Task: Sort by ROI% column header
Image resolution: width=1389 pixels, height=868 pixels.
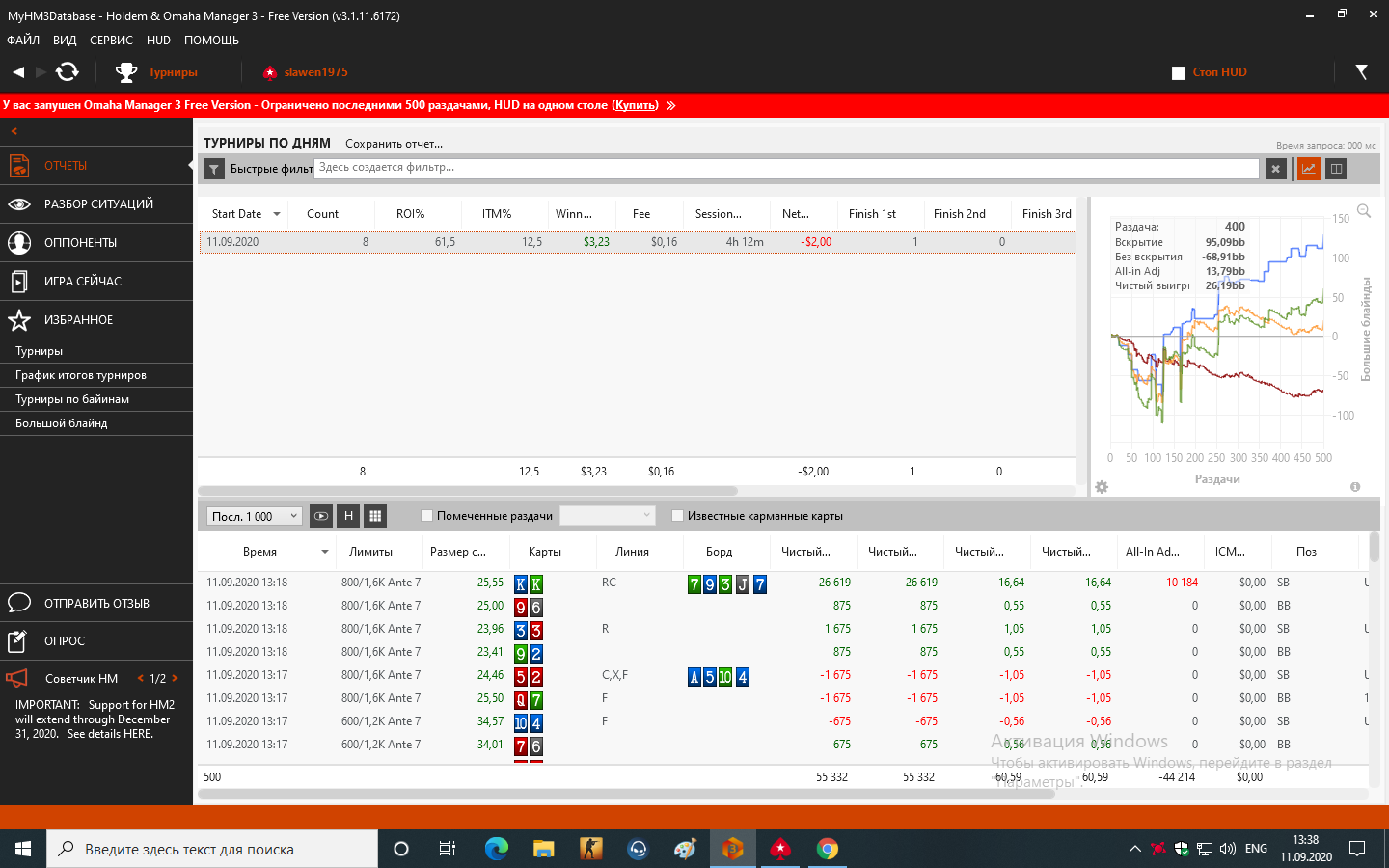Action: point(410,214)
